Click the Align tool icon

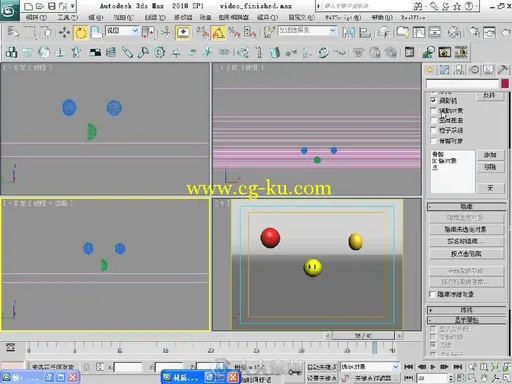point(365,32)
